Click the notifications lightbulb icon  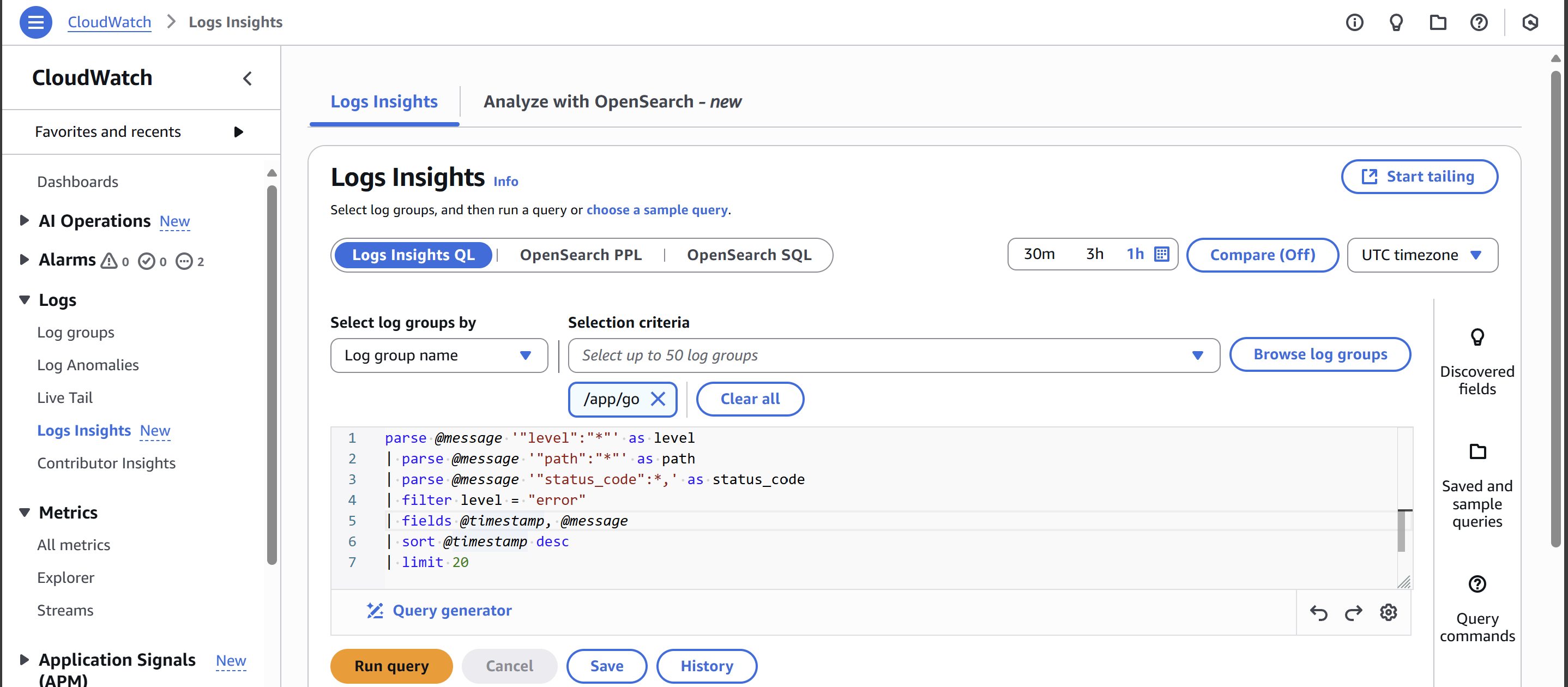[x=1396, y=22]
